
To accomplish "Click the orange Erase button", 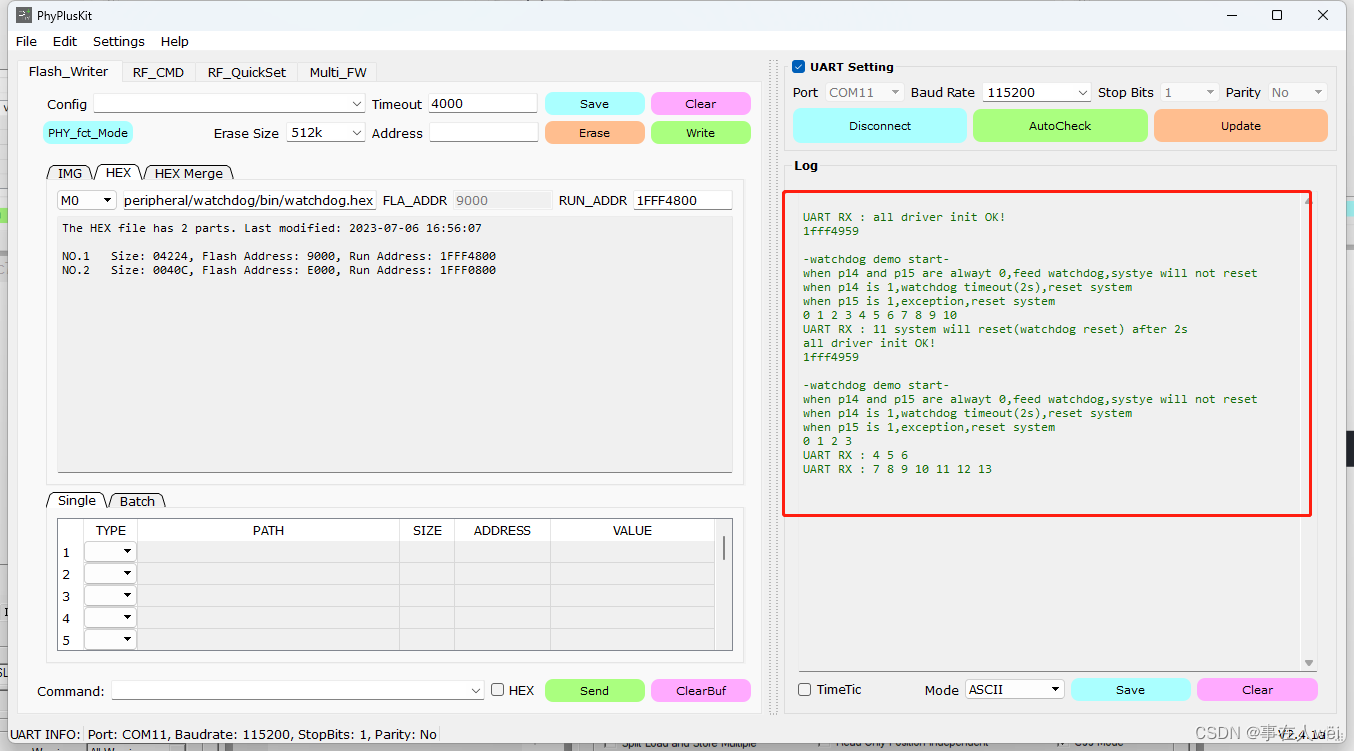I will [594, 133].
